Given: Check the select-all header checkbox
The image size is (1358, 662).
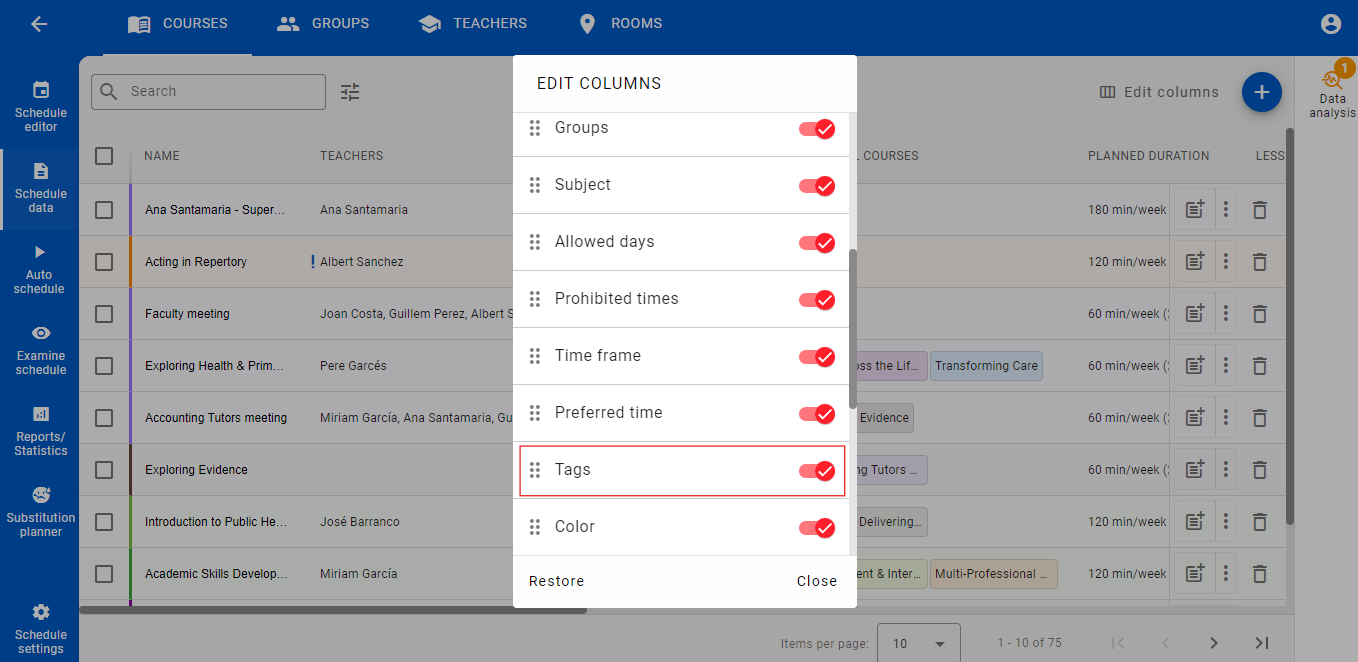Looking at the screenshot, I should point(104,156).
